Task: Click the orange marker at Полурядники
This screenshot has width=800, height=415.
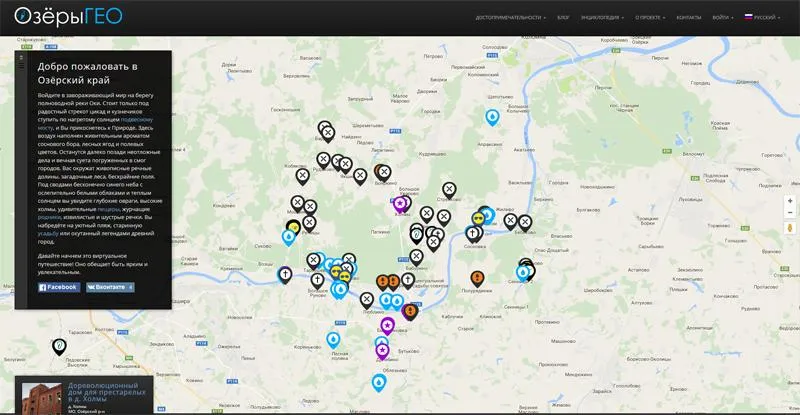Action: tap(477, 279)
